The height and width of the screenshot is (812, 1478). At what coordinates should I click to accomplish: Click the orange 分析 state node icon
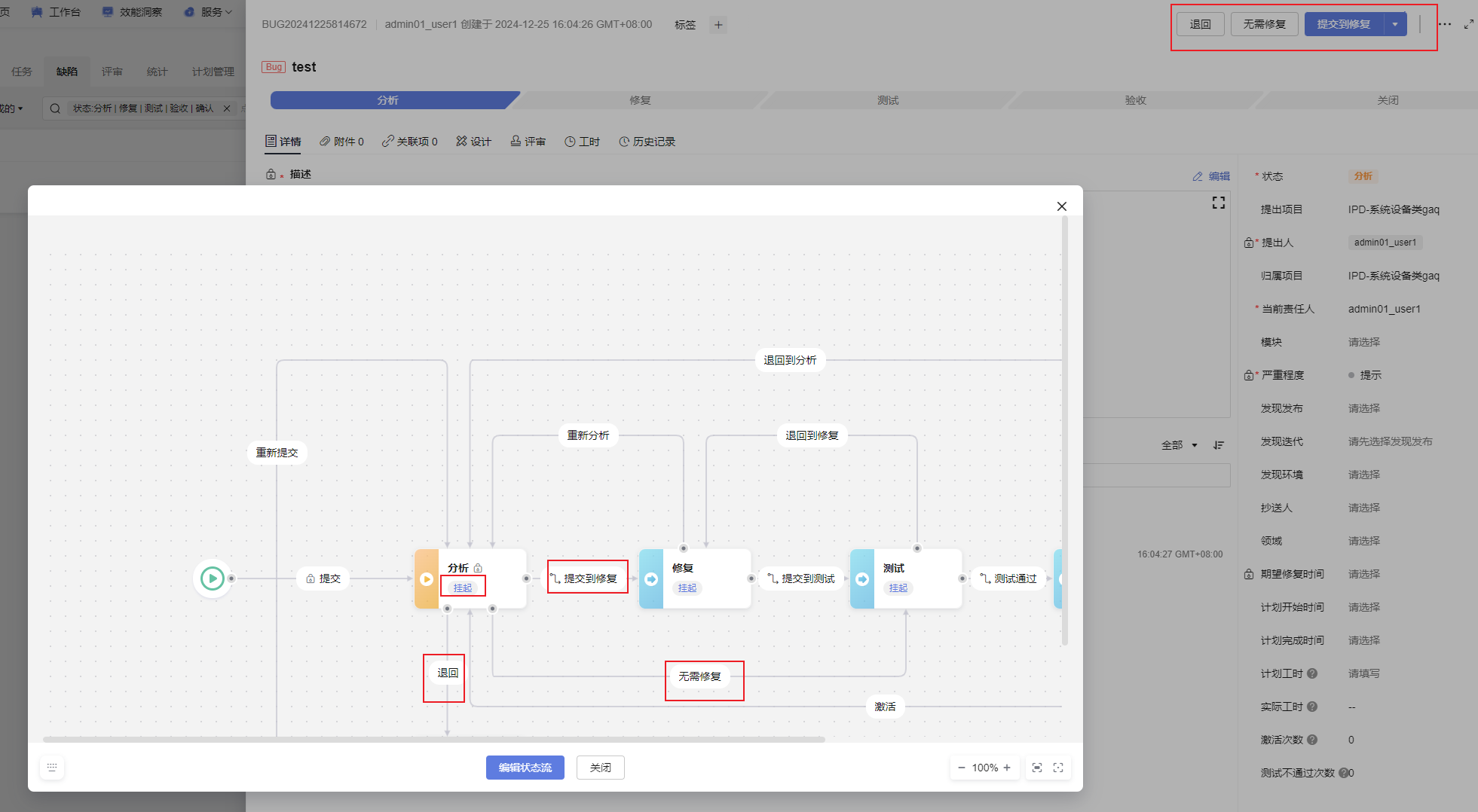point(427,578)
